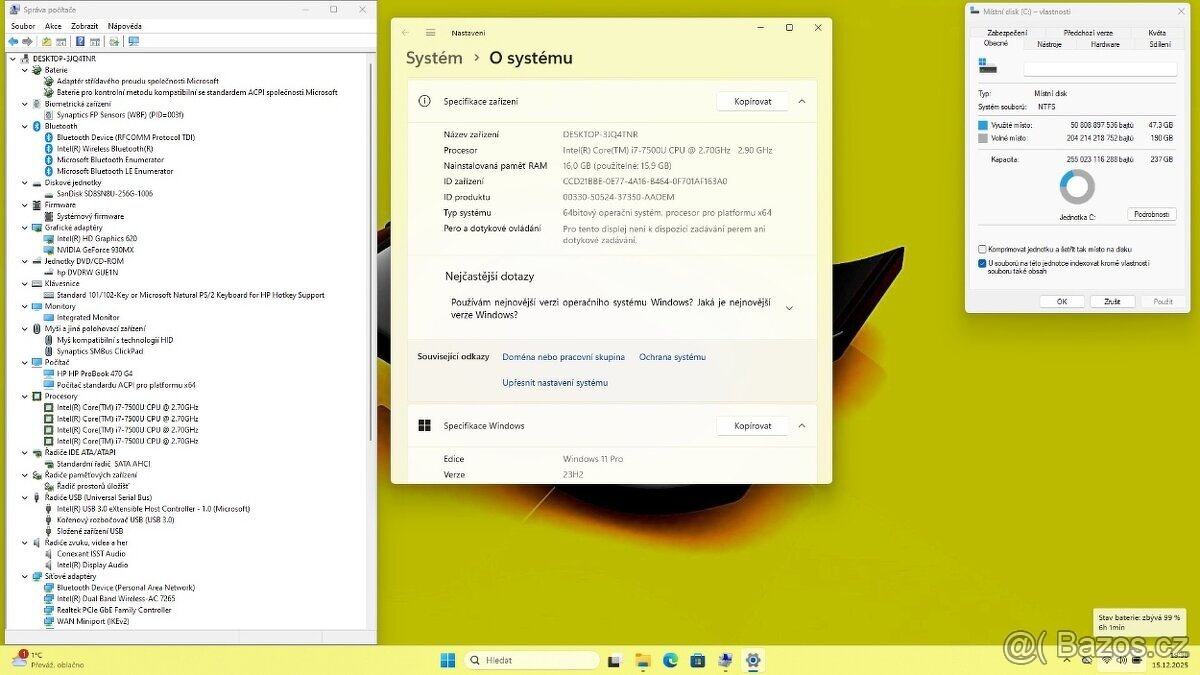
Task: Collapse the Specifikace zařízení section
Action: pos(801,100)
